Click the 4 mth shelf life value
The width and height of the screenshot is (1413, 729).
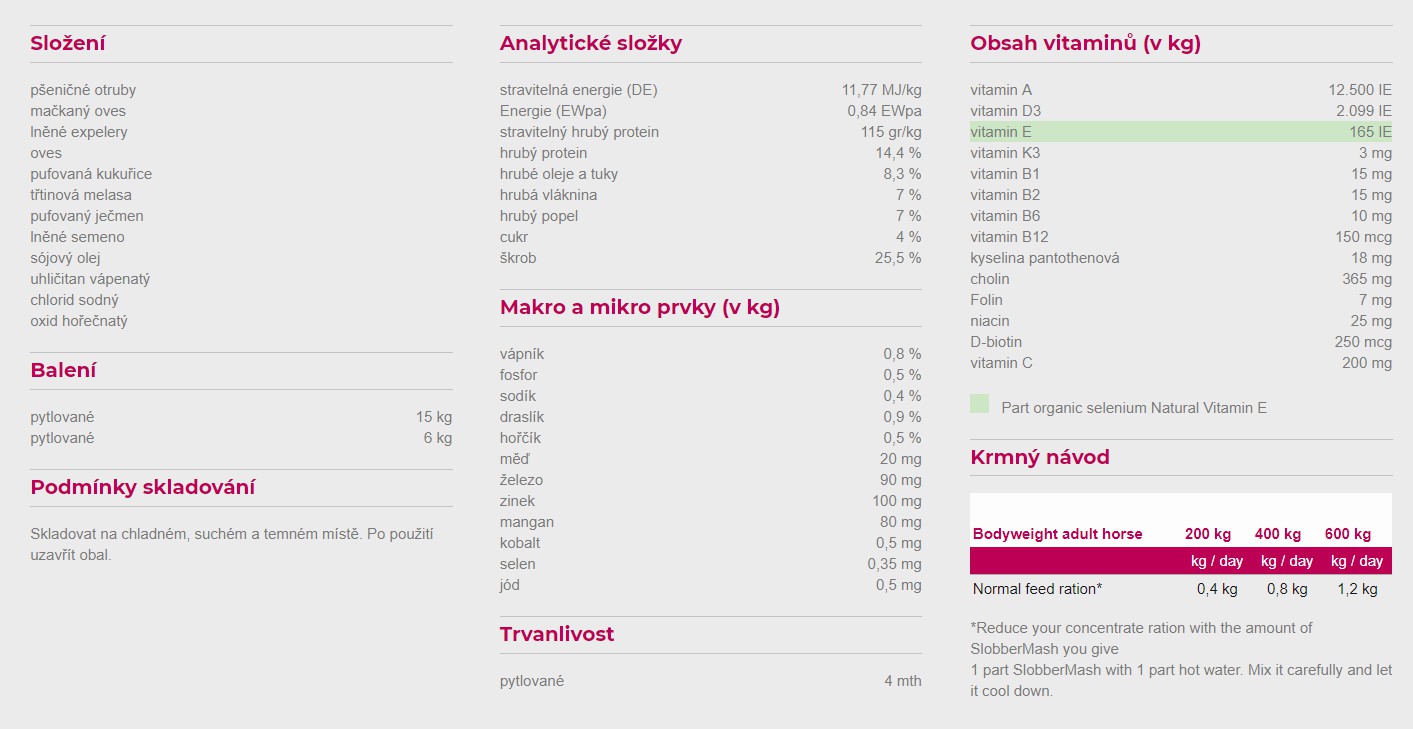[902, 681]
